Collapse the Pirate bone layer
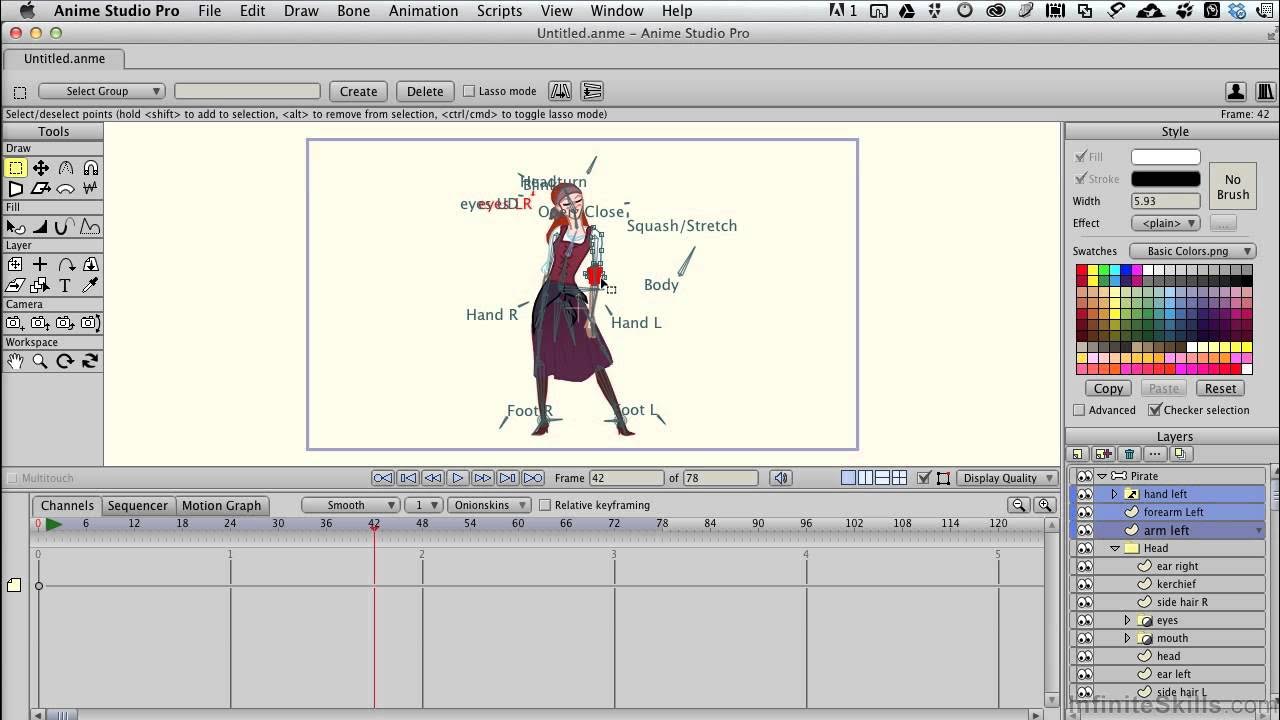Image resolution: width=1280 pixels, height=720 pixels. pos(1101,476)
